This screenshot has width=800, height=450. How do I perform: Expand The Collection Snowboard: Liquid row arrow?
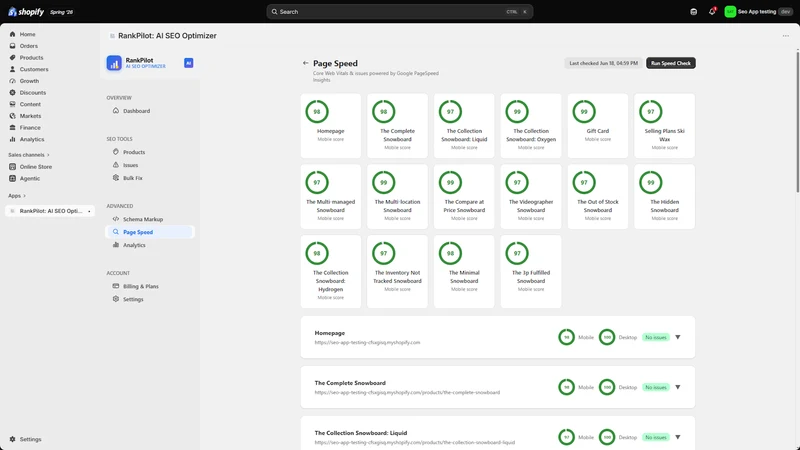(x=678, y=437)
